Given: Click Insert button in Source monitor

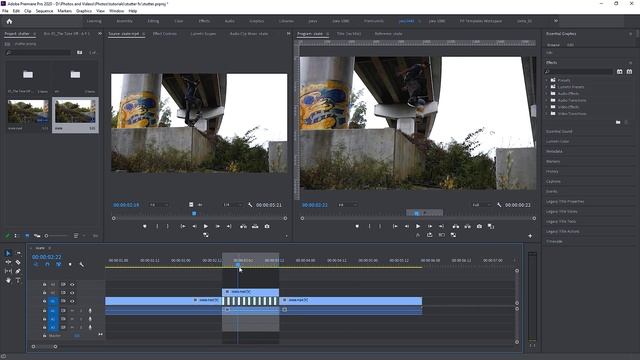Looking at the screenshot, I should pyautogui.click(x=243, y=226).
